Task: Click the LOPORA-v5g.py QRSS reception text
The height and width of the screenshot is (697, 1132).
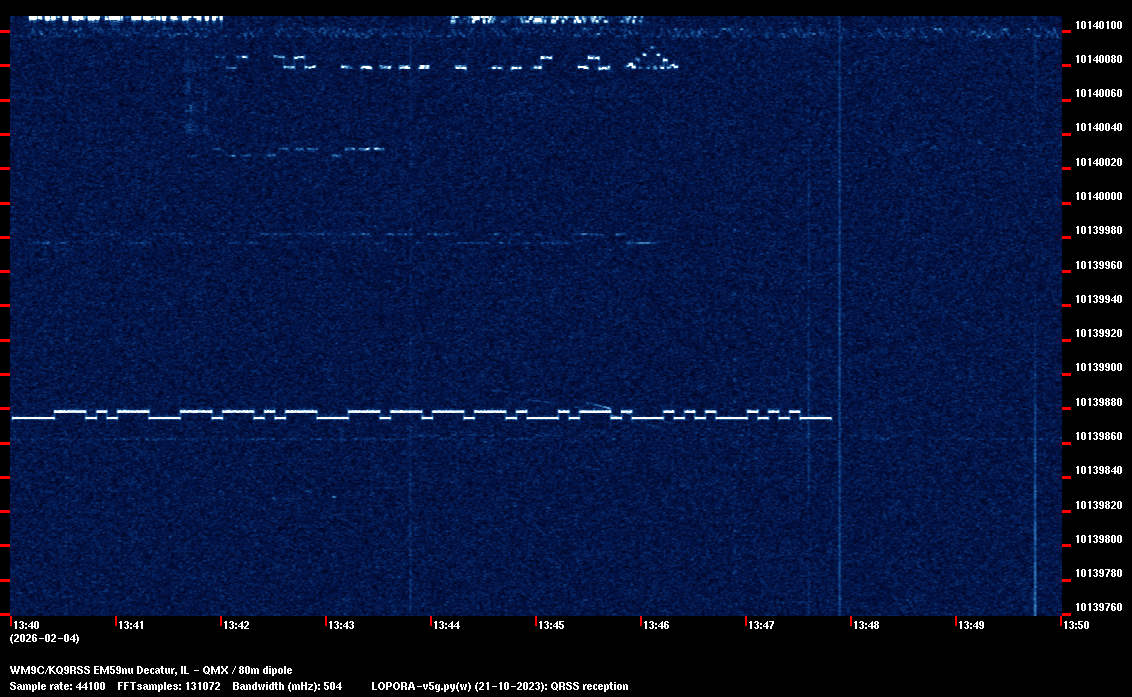Action: [499, 686]
